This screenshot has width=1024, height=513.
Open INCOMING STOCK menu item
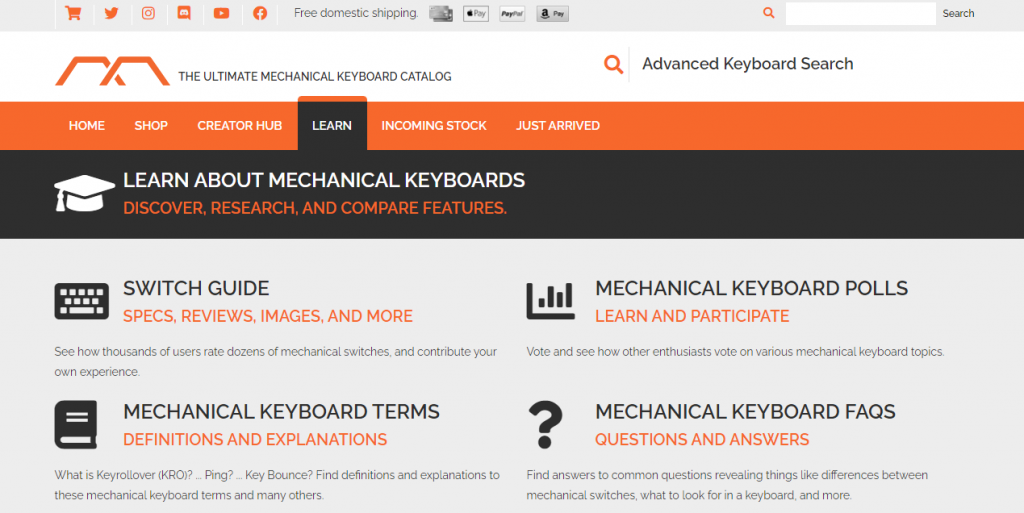[434, 125]
